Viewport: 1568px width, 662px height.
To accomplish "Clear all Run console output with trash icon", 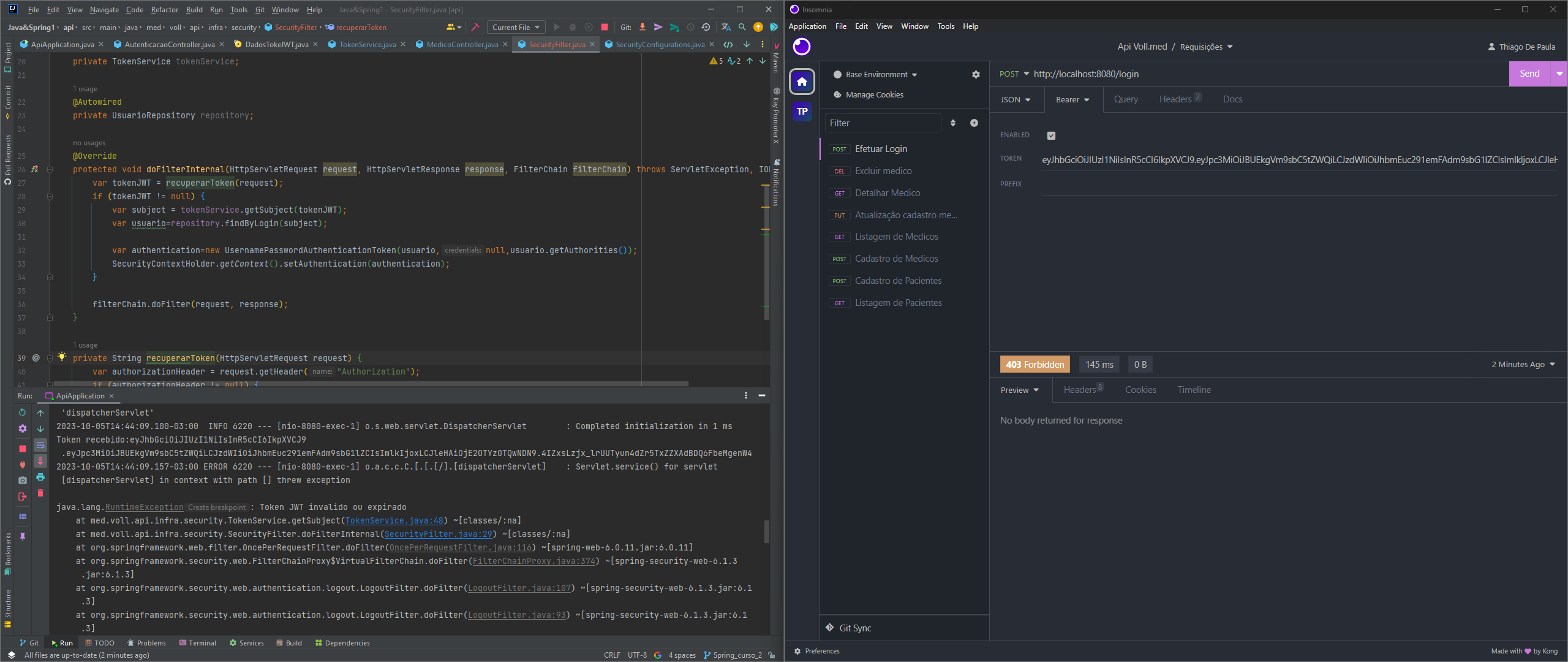I will [40, 493].
